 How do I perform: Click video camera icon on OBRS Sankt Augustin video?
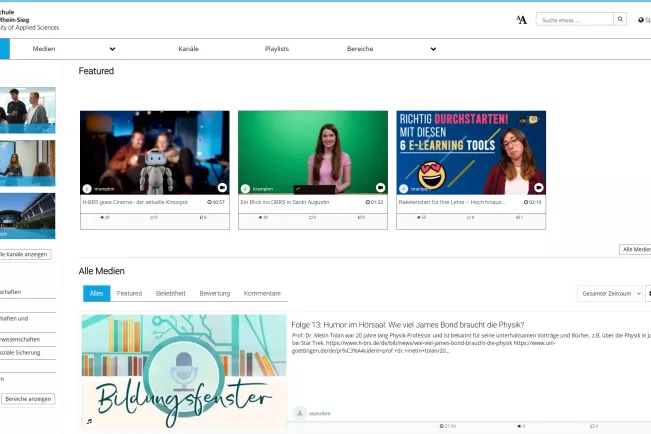coord(380,187)
